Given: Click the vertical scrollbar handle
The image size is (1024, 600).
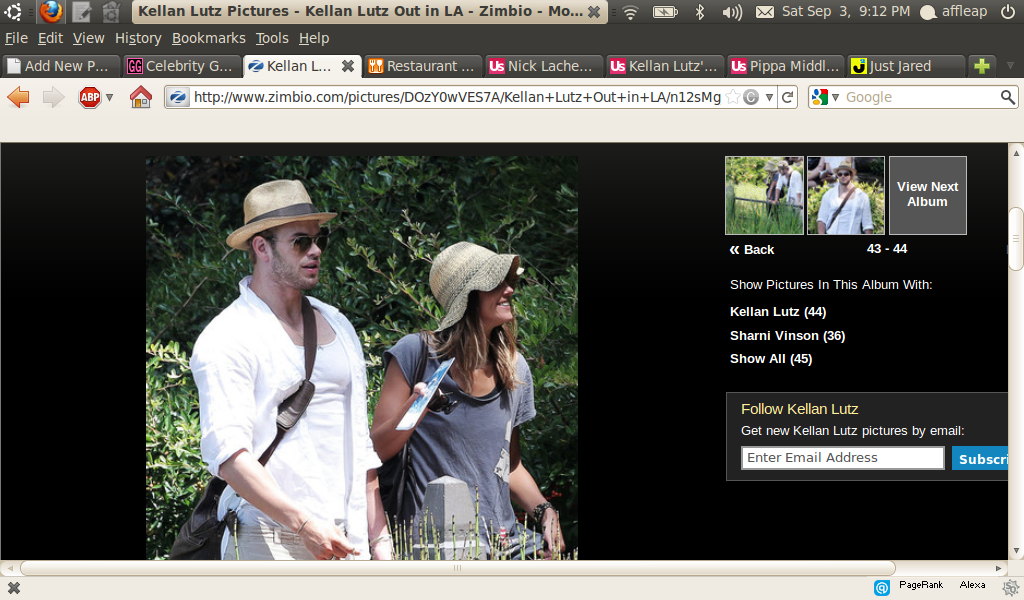Looking at the screenshot, I should [x=1016, y=239].
